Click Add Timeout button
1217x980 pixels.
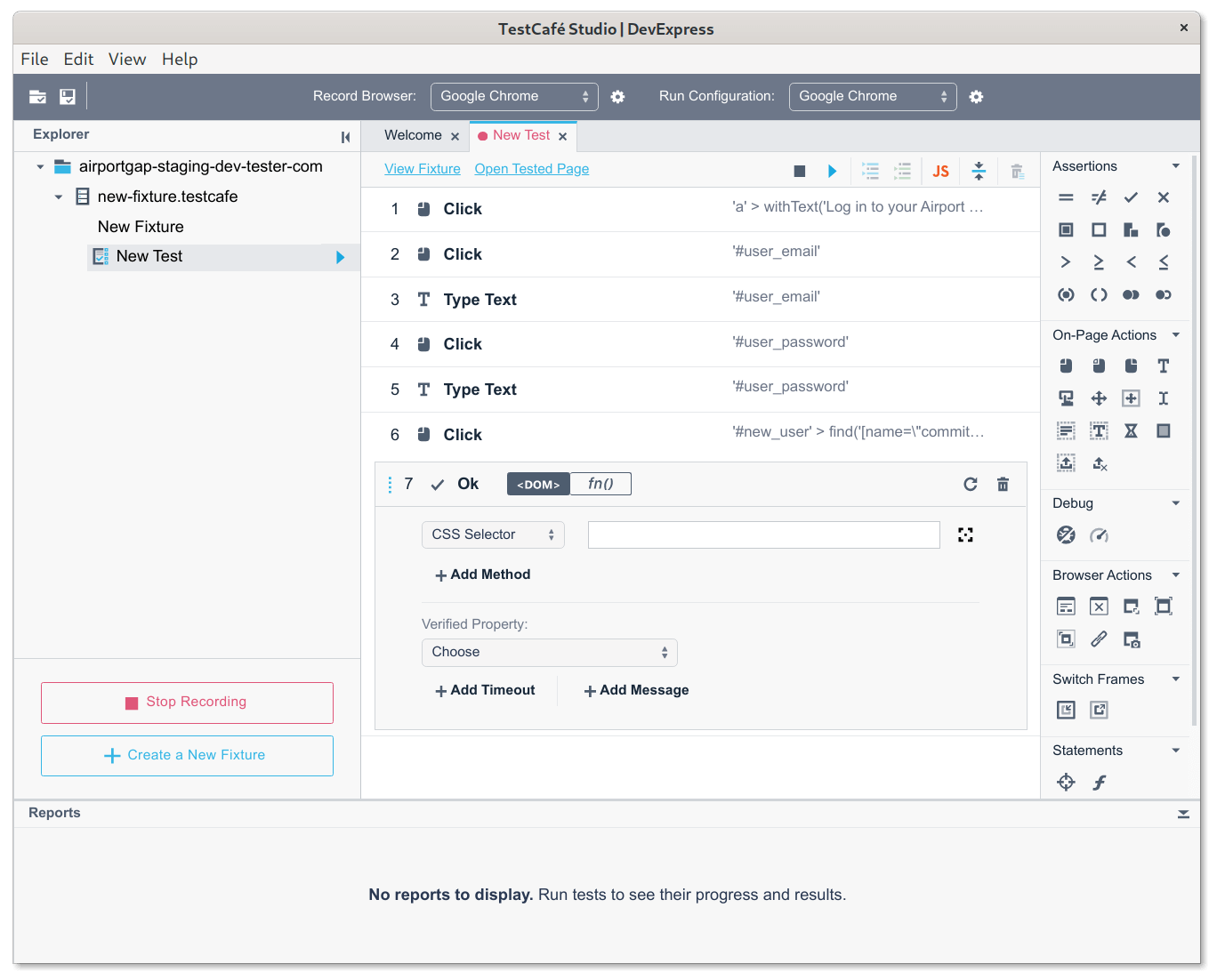[485, 690]
